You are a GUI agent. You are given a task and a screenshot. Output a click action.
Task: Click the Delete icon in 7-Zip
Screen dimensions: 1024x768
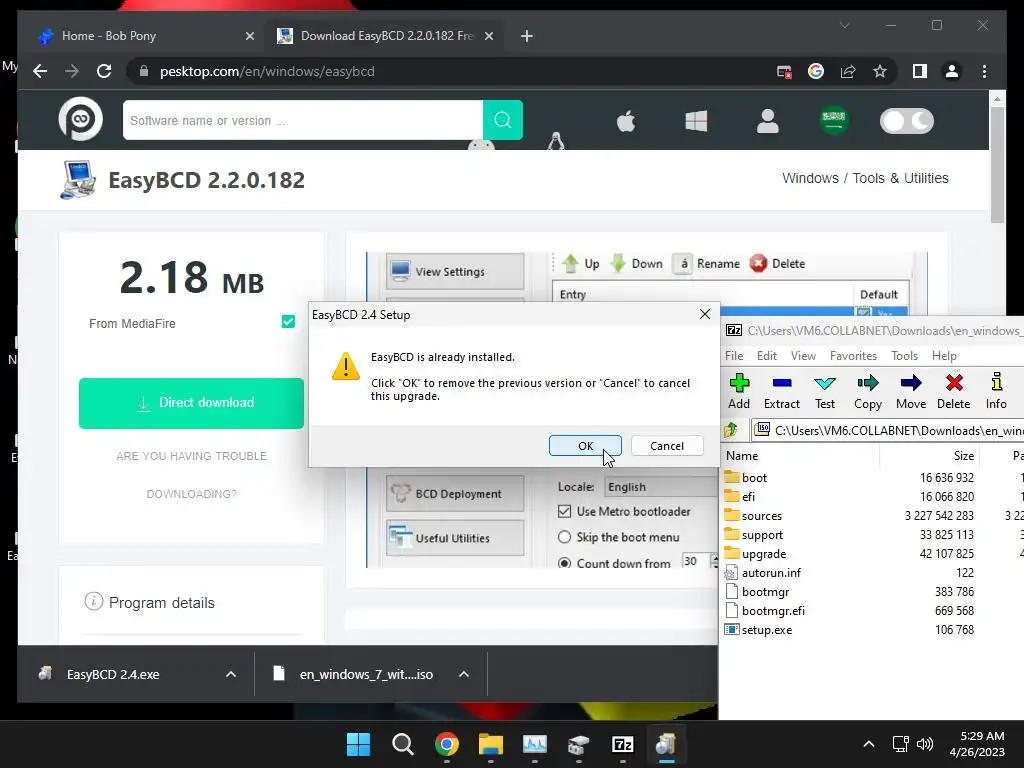click(953, 392)
